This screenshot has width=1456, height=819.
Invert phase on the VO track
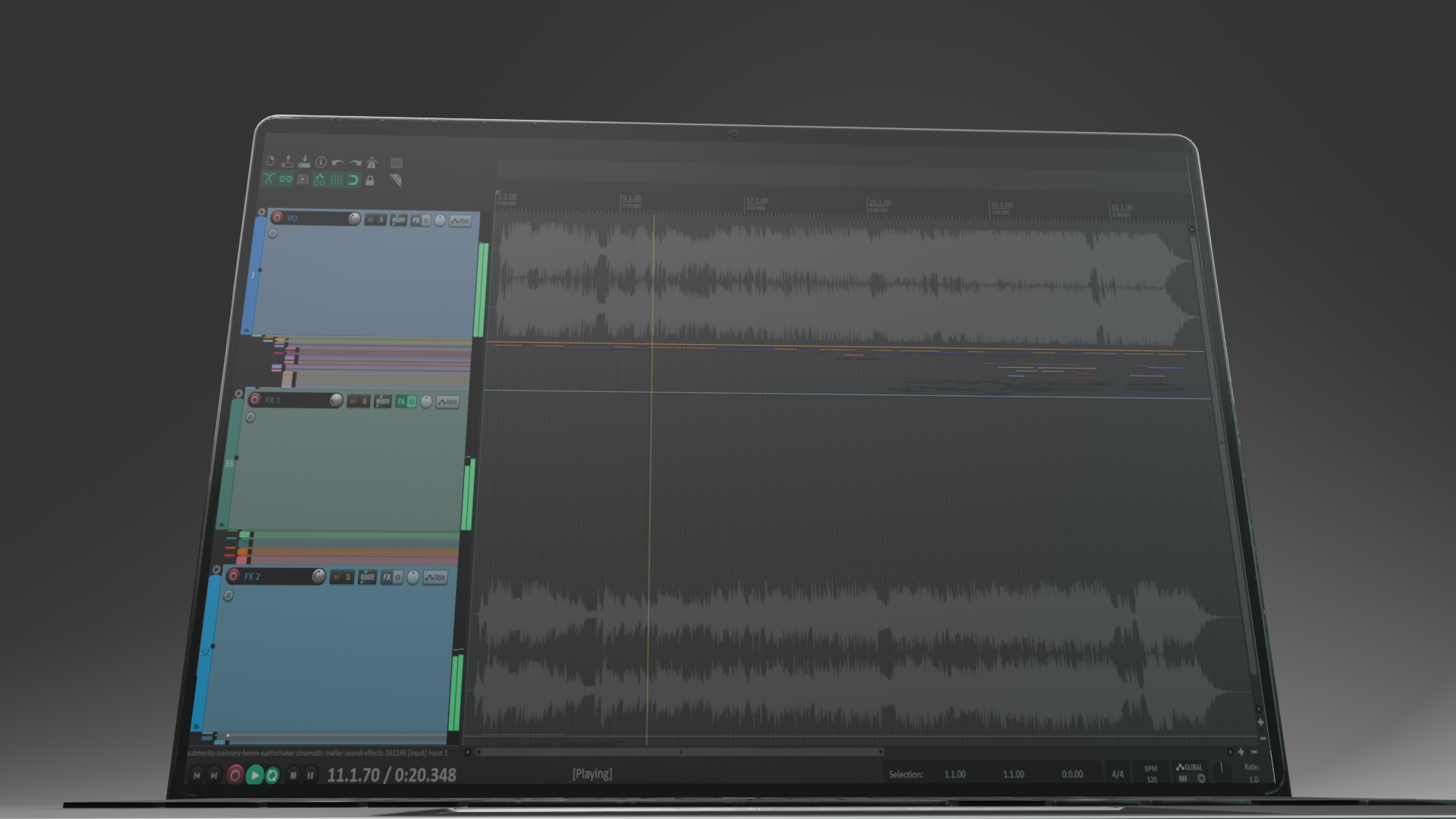(273, 234)
